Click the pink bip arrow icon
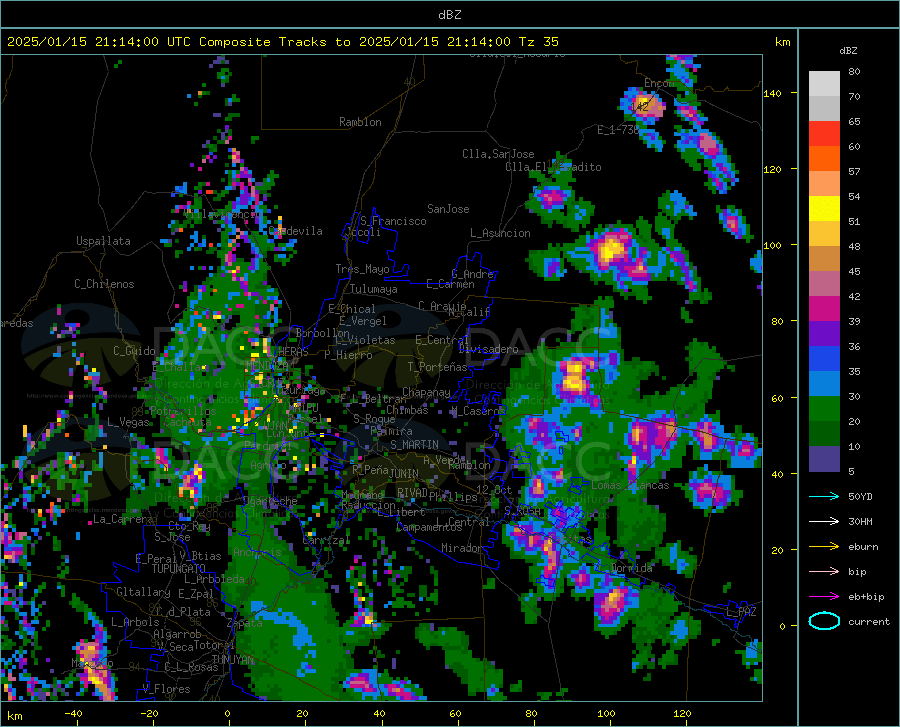 point(824,572)
